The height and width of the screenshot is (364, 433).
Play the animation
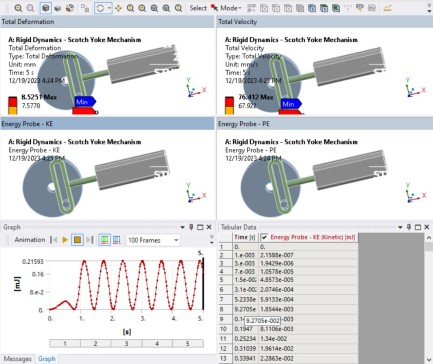pos(65,240)
